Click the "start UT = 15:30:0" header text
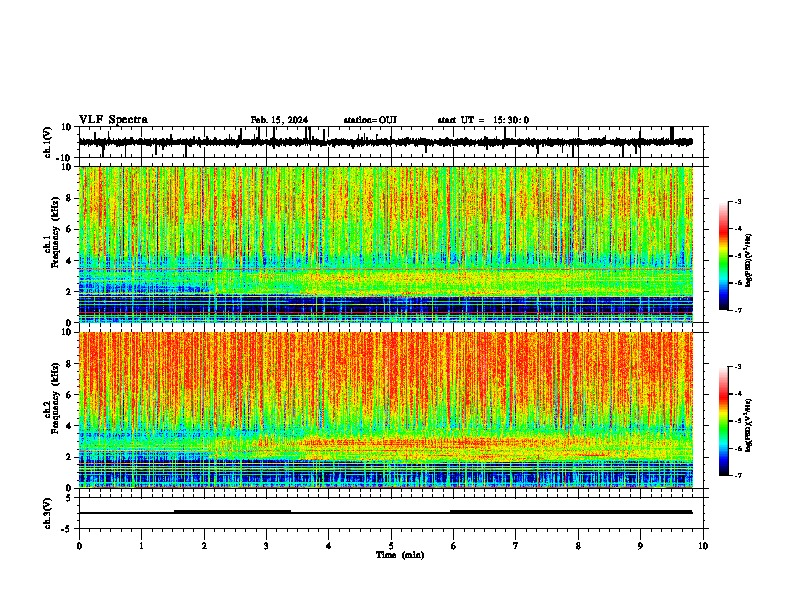 point(483,120)
